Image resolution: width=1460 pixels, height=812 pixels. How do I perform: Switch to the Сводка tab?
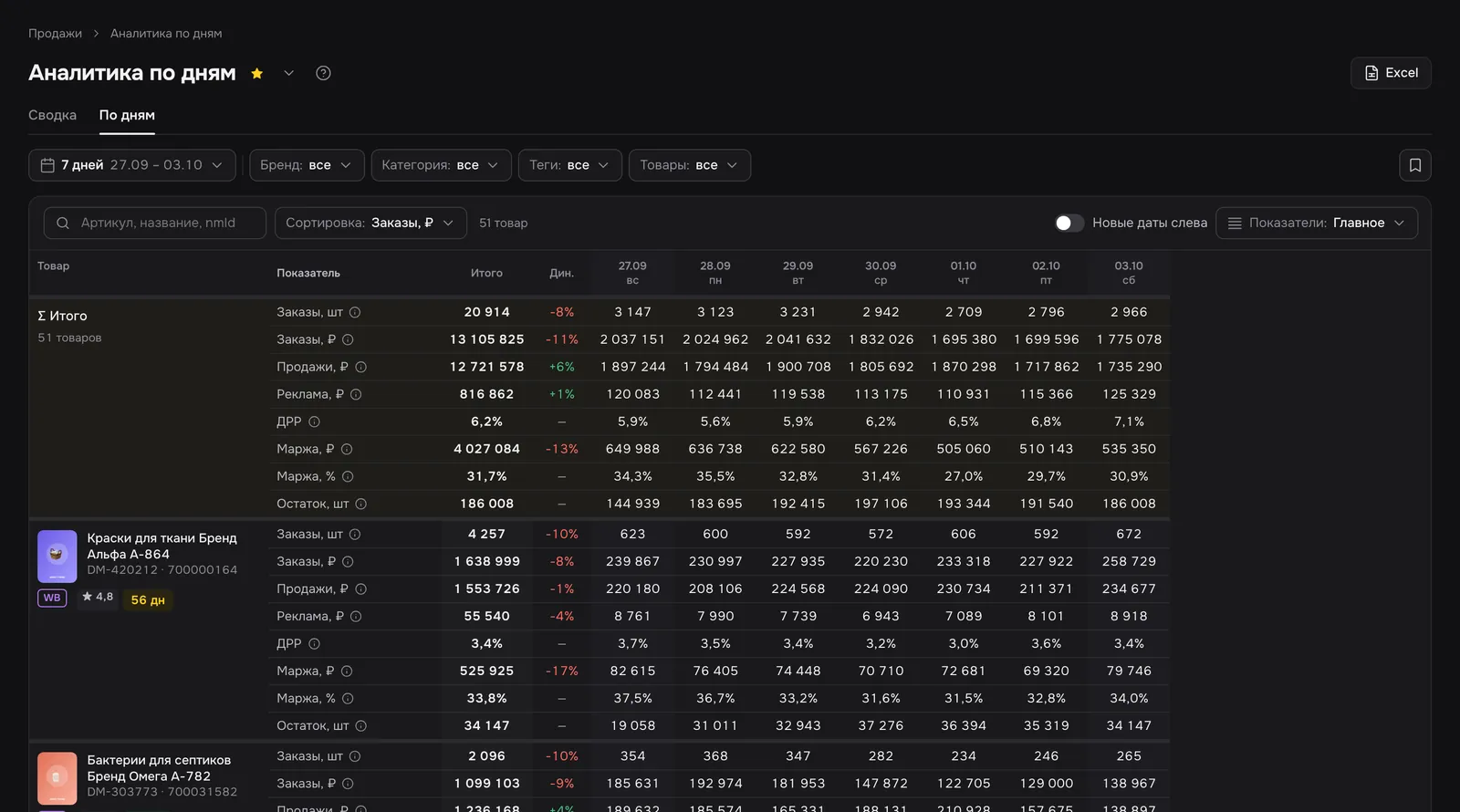pyautogui.click(x=52, y=115)
